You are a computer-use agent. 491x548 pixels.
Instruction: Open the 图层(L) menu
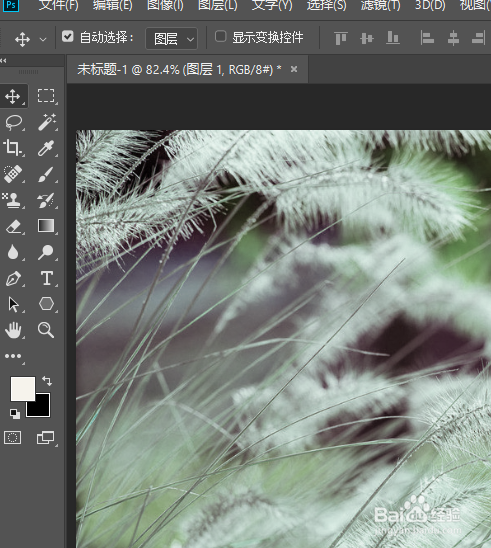coord(217,6)
